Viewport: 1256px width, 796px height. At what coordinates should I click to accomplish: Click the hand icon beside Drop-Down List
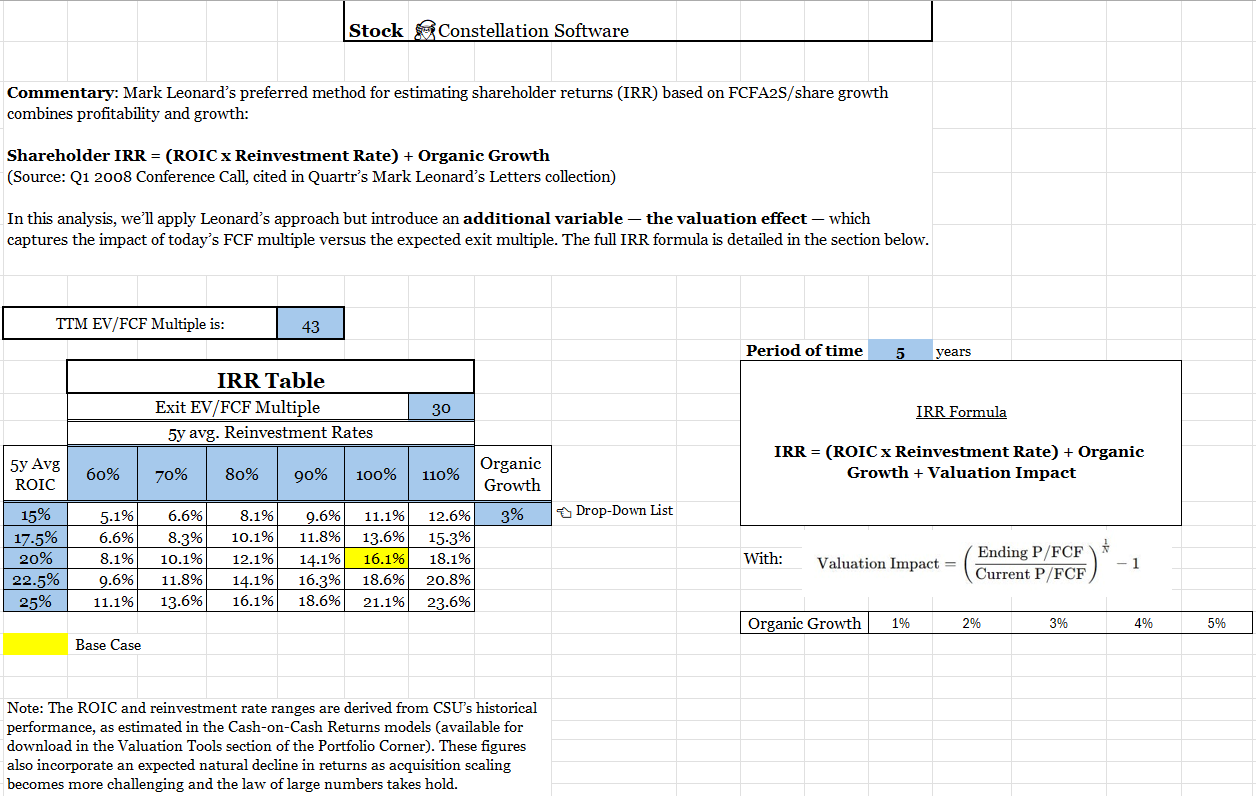pos(565,511)
